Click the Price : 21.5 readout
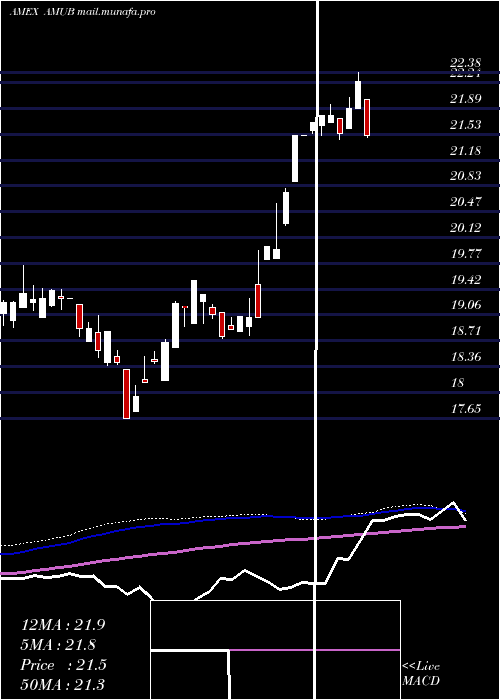 [x=63, y=665]
